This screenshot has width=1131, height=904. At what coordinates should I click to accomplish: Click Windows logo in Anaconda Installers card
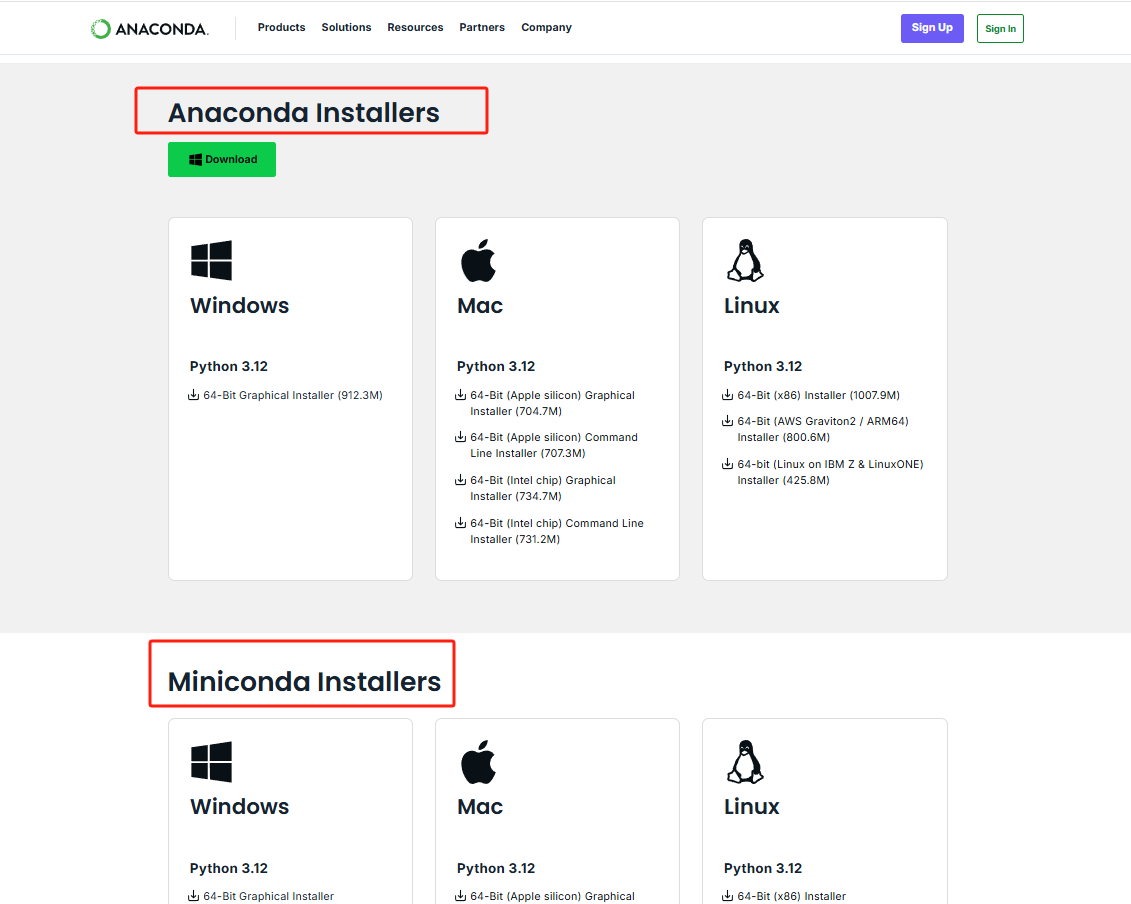[x=211, y=260]
